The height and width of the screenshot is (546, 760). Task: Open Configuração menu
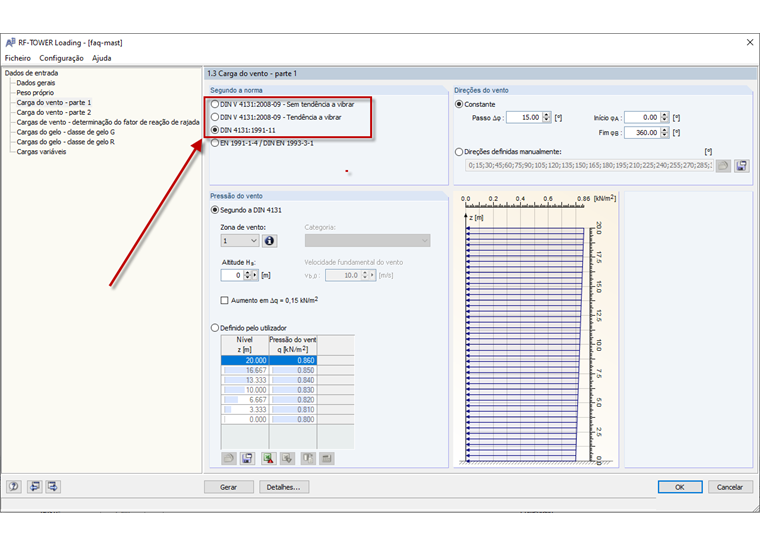pos(61,58)
